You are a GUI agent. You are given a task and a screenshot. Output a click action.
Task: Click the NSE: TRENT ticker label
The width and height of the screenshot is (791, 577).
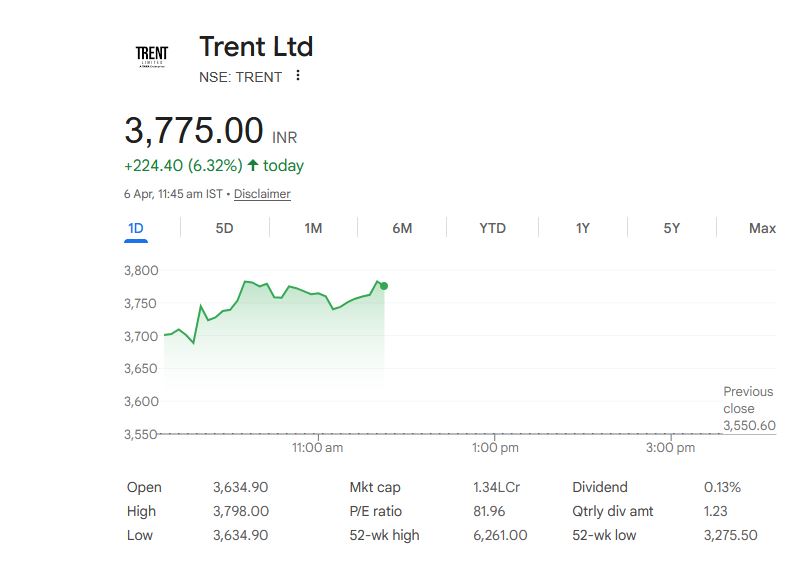[x=240, y=77]
